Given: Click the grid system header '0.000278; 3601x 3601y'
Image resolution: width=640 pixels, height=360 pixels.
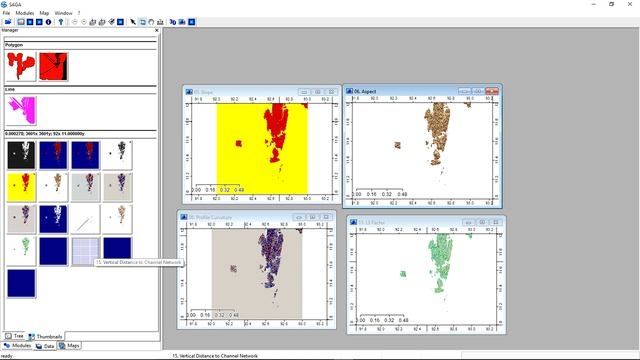Looking at the screenshot, I should pyautogui.click(x=45, y=133).
